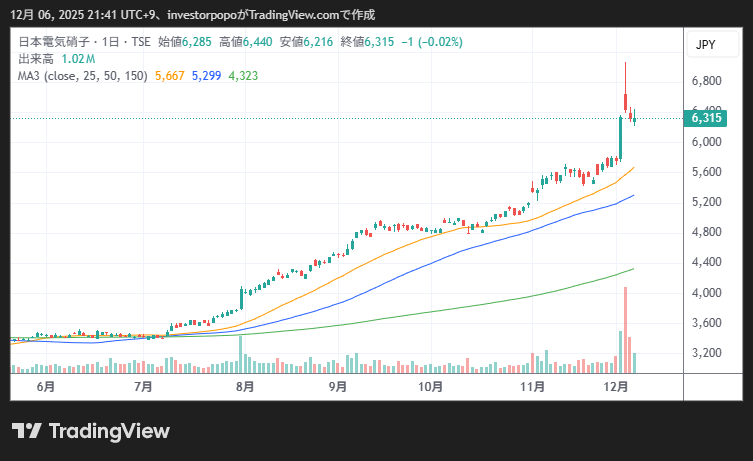
Task: Click the blue 5,299 MA value
Action: [207, 75]
